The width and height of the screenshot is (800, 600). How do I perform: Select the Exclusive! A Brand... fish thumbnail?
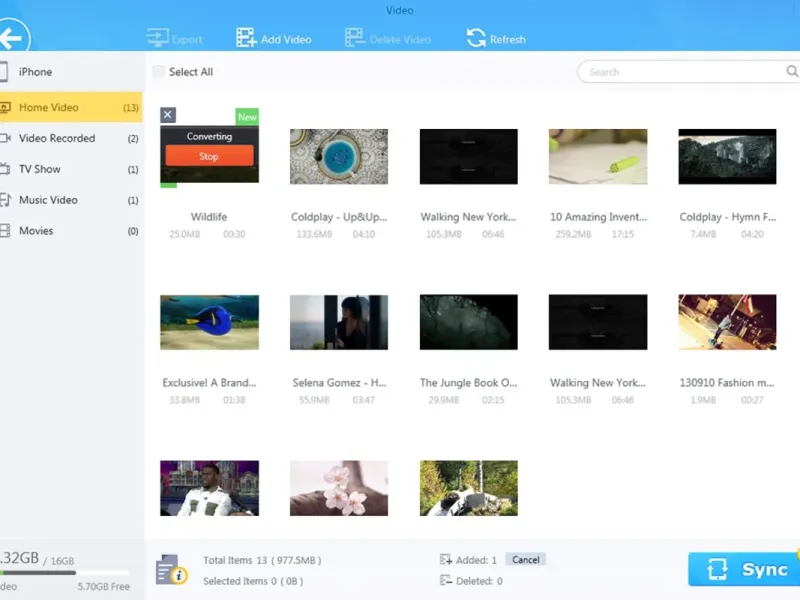(209, 322)
